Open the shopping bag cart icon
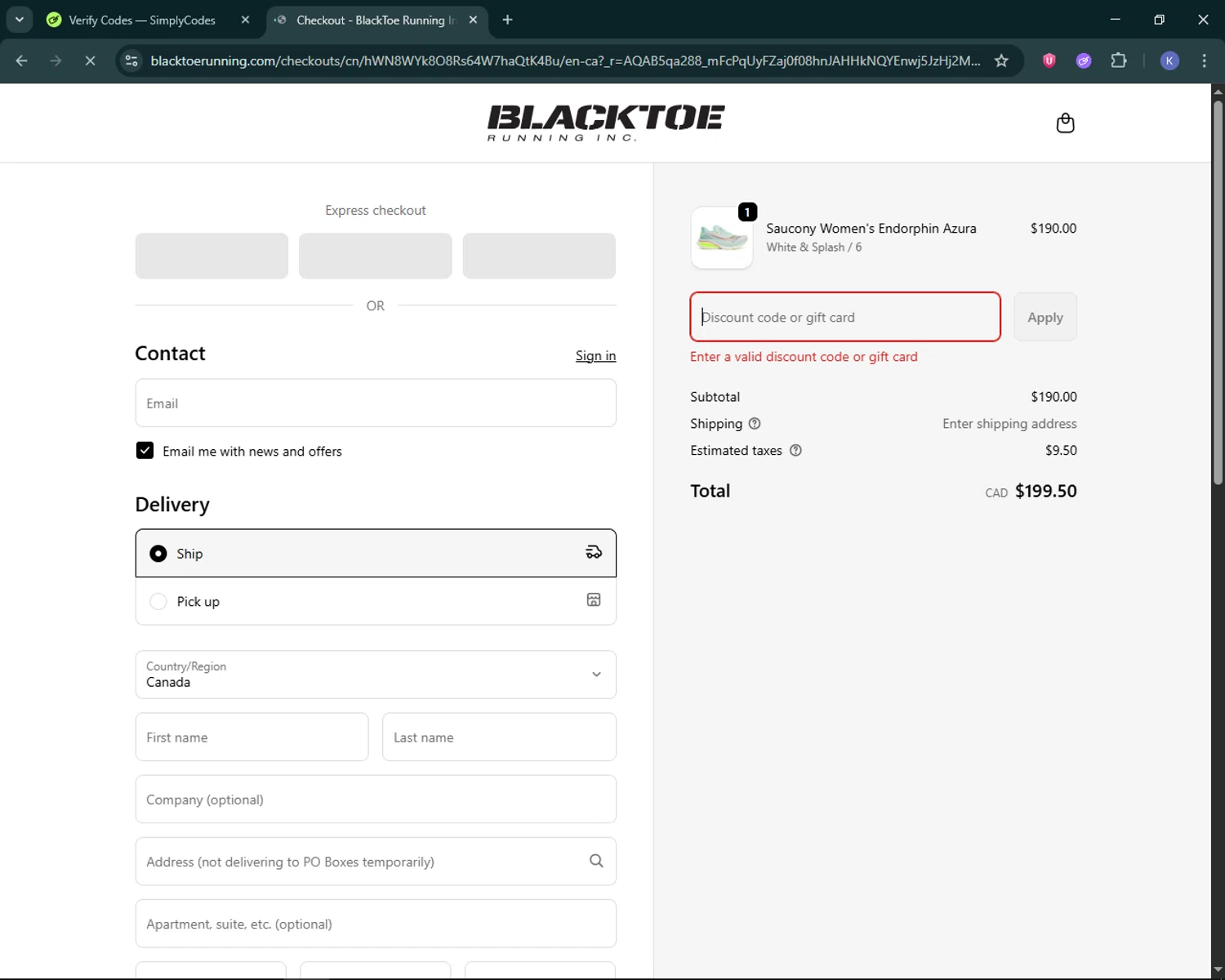1225x980 pixels. tap(1065, 123)
